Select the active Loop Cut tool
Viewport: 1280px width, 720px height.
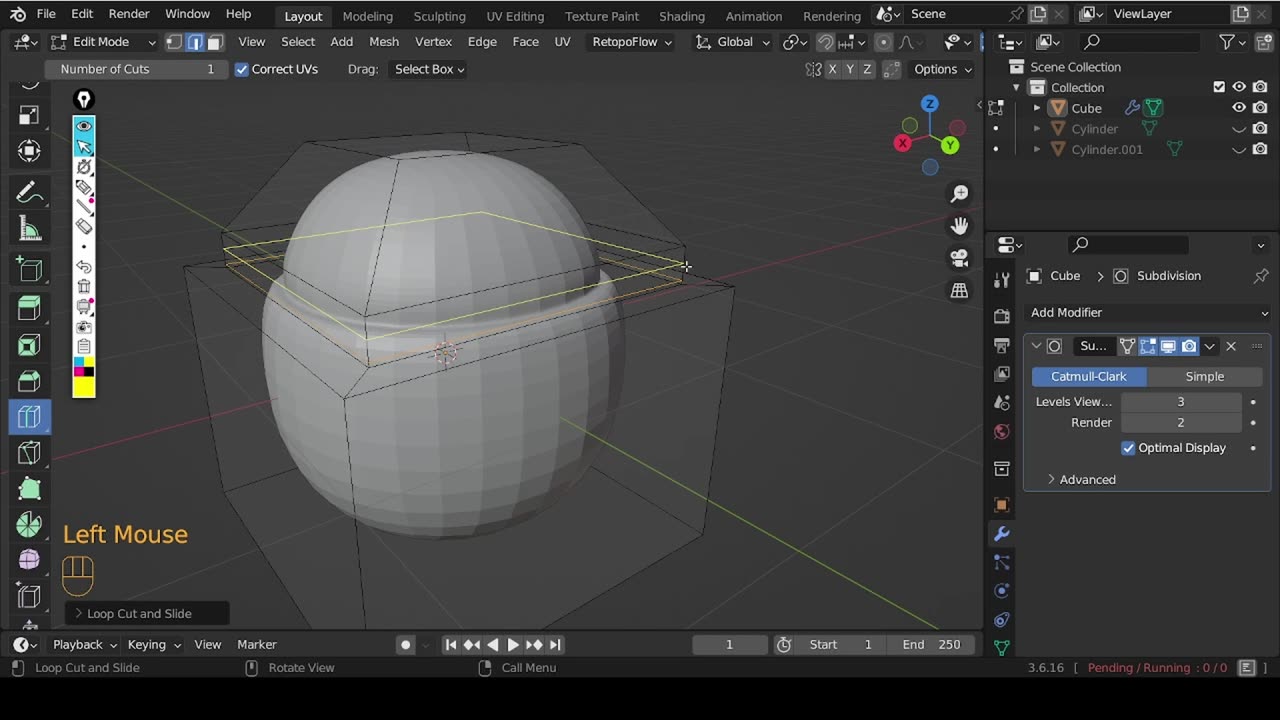pos(29,417)
